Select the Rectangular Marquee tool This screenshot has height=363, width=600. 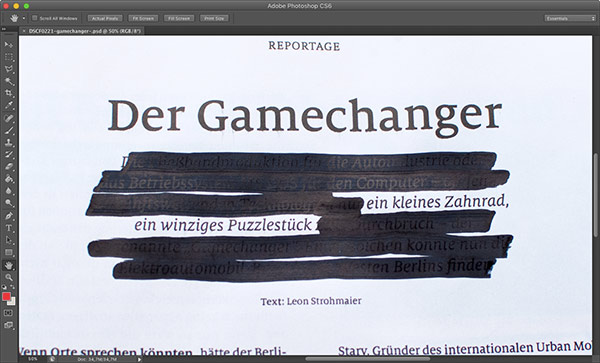8,57
